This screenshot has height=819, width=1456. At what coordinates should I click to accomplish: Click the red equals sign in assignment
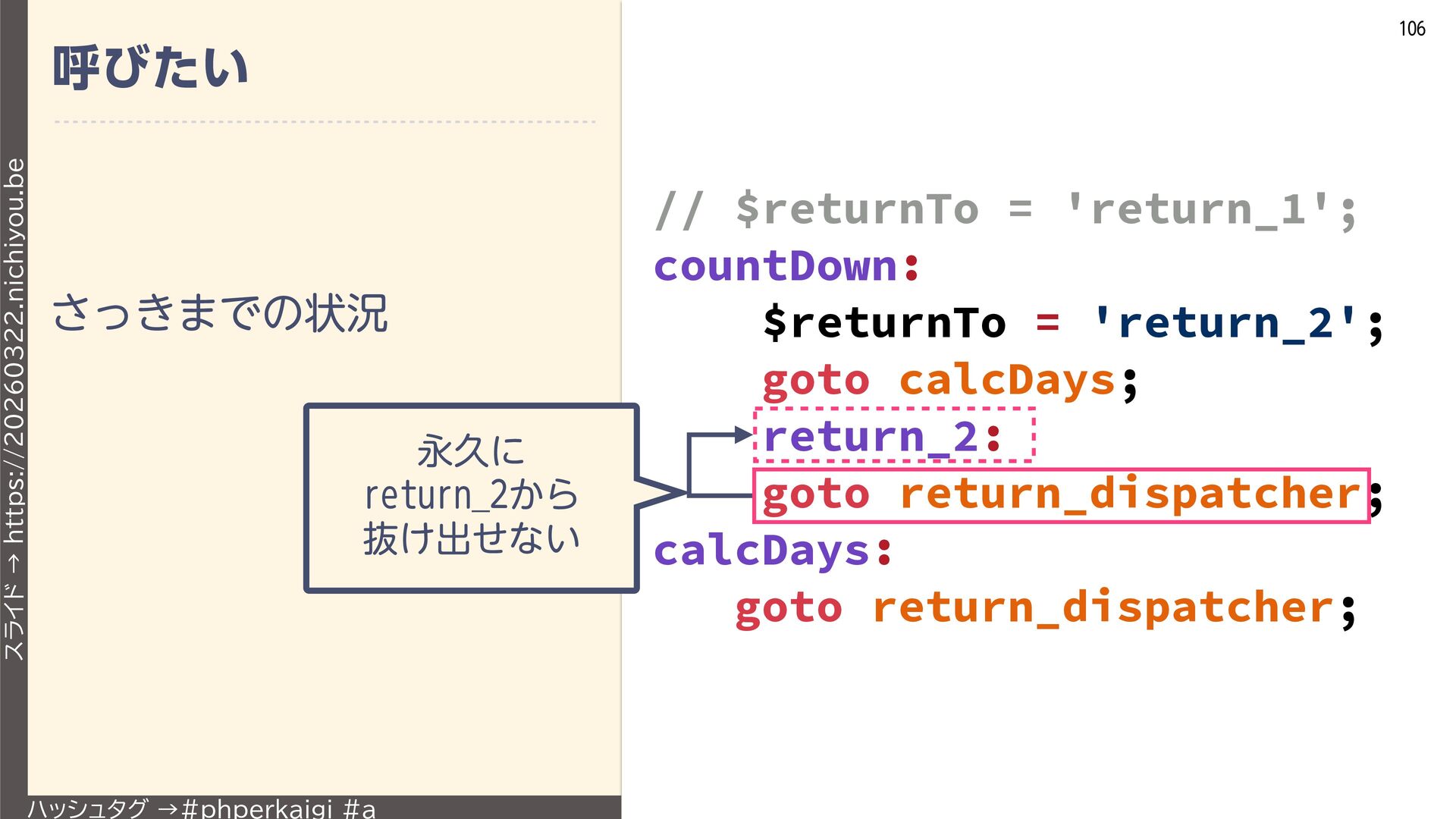coord(1046,323)
